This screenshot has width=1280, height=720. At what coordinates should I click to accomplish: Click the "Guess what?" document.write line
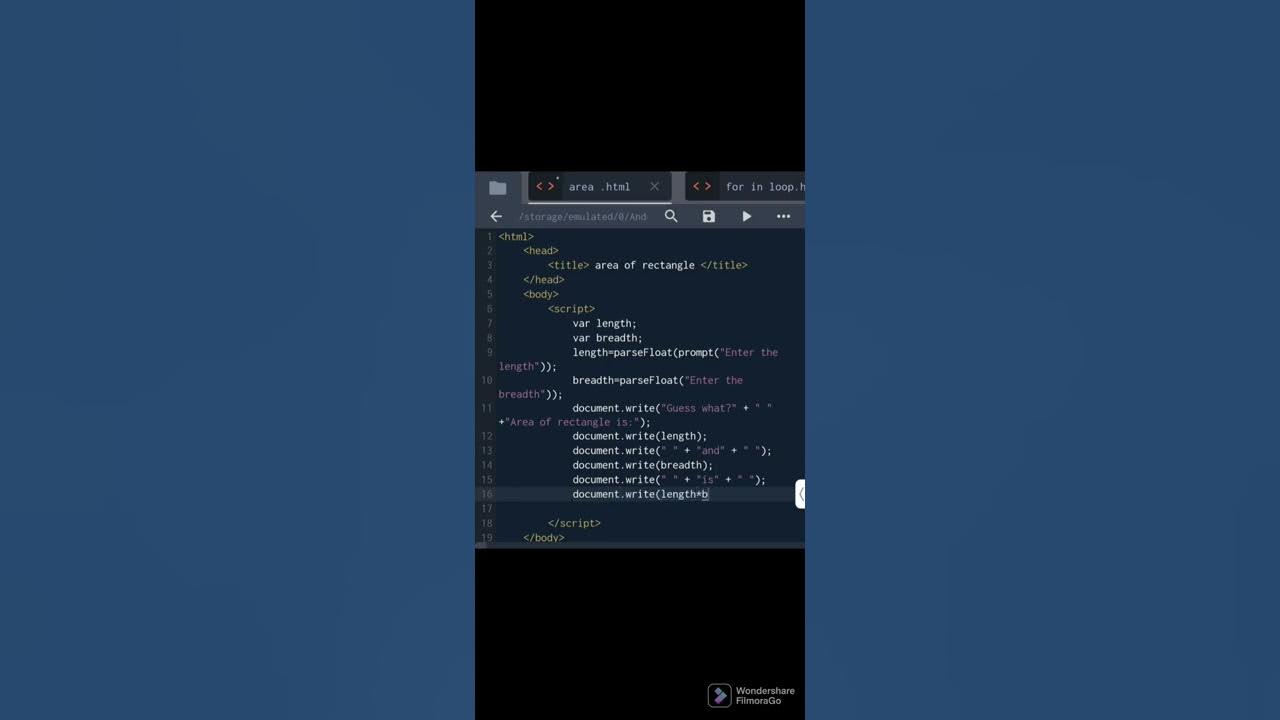point(672,408)
